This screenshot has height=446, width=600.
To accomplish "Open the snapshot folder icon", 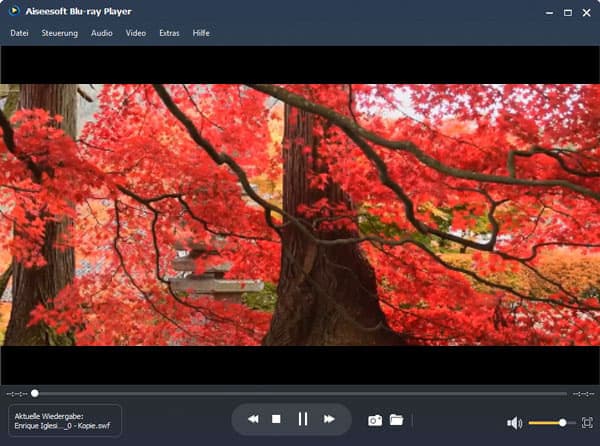I will point(396,420).
